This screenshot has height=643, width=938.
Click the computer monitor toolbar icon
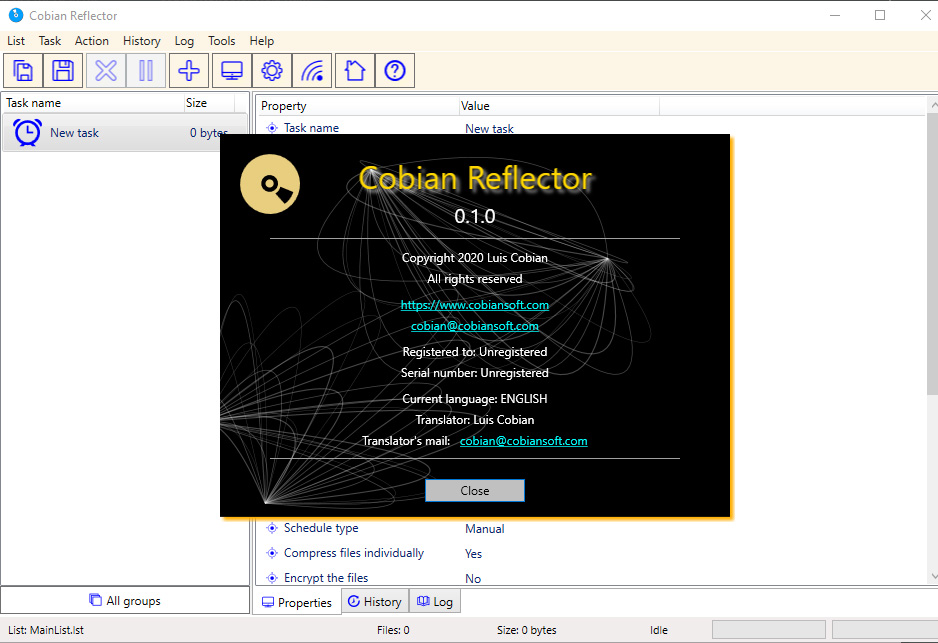pyautogui.click(x=232, y=71)
